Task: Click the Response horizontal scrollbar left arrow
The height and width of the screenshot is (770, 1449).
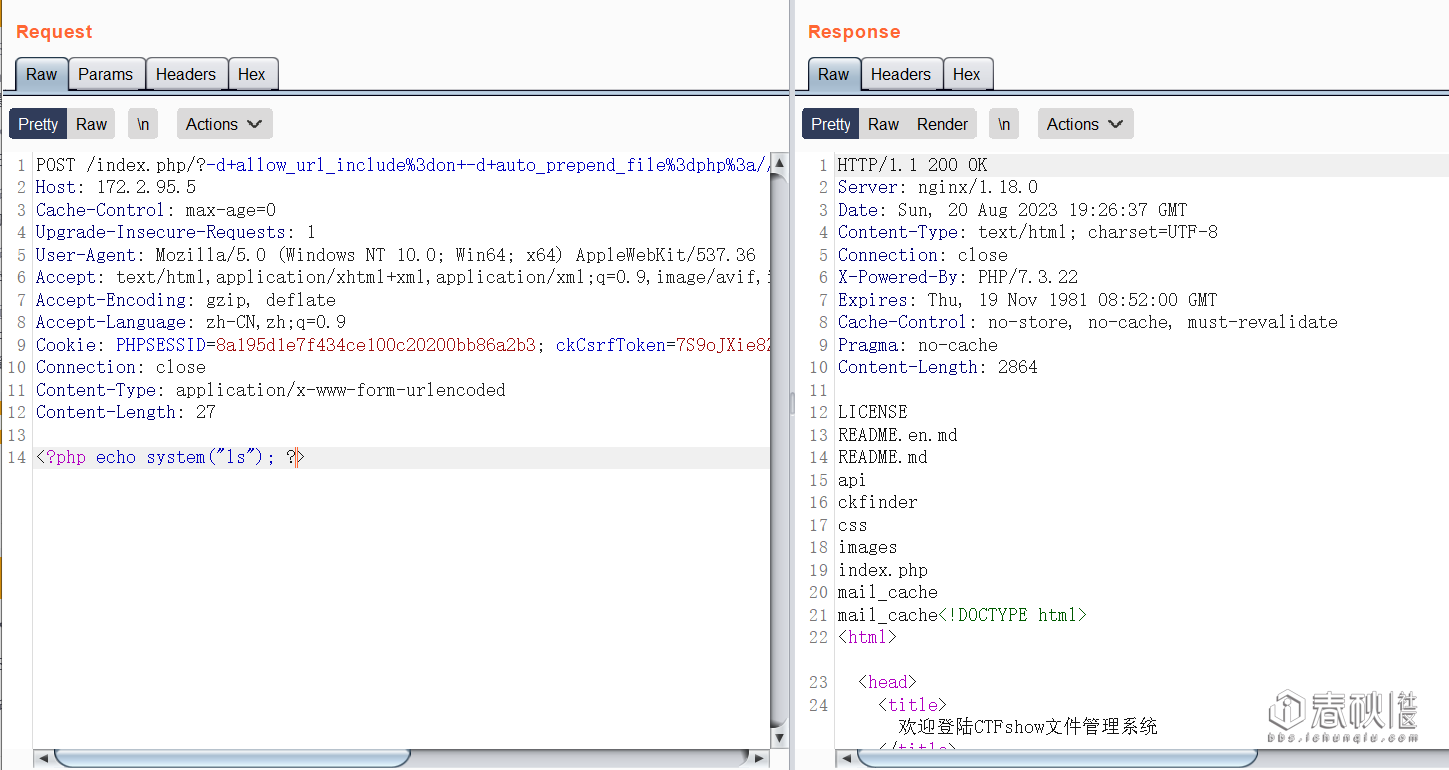Action: (845, 759)
